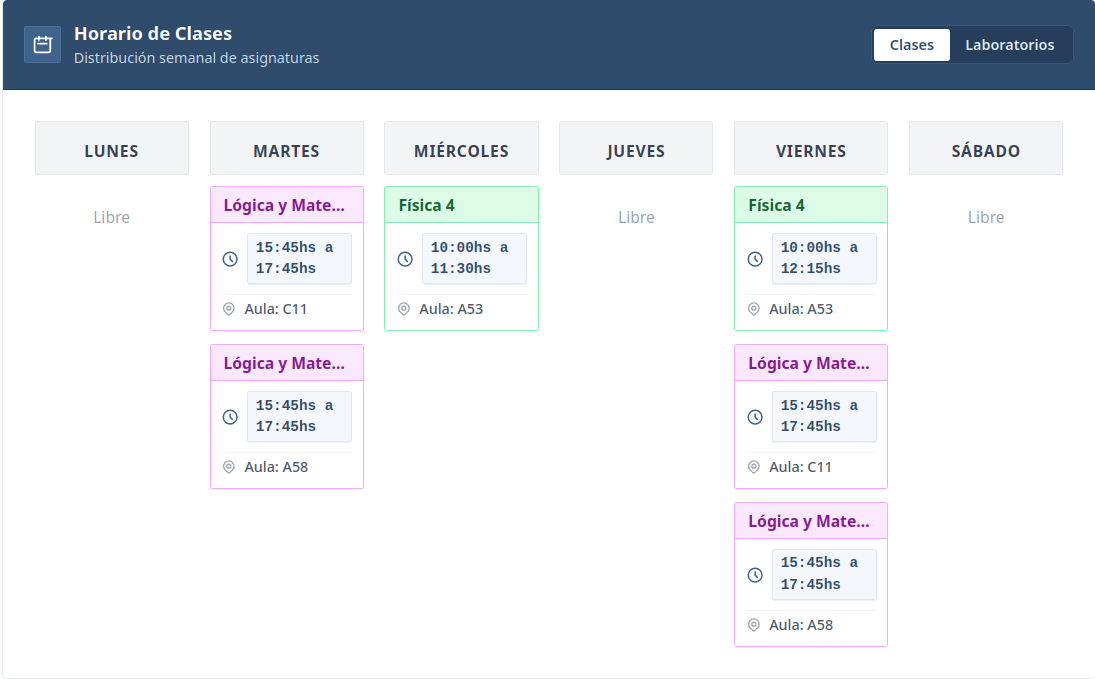Click clock icon in Viernes Aula A58 card

click(755, 575)
